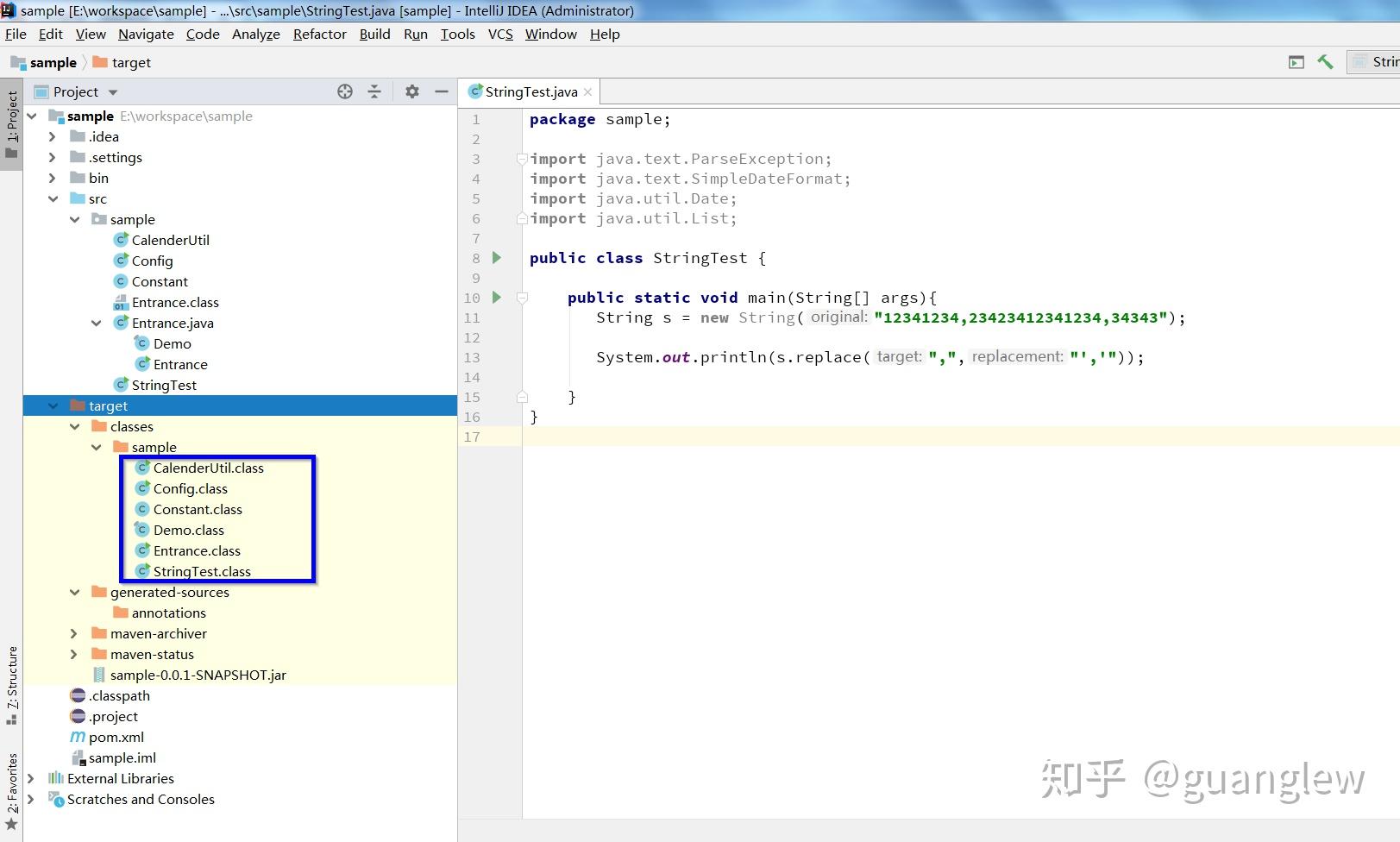Run the main method from its gutter arrow

click(x=497, y=297)
